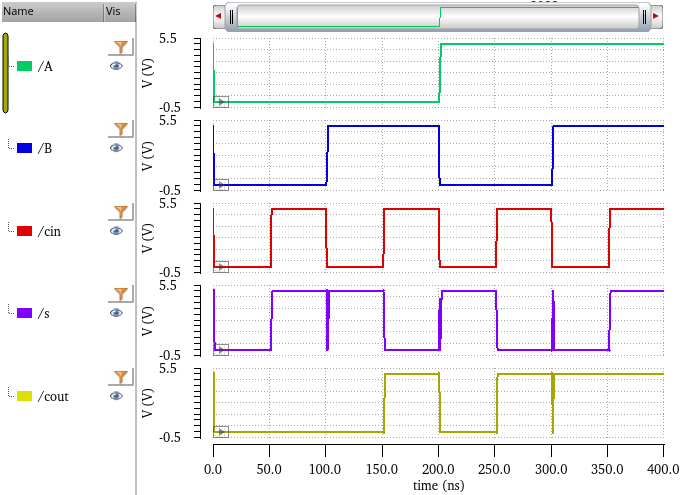This screenshot has width=684, height=495.
Task: Click the filter funnel icon for /s
Action: tap(121, 294)
